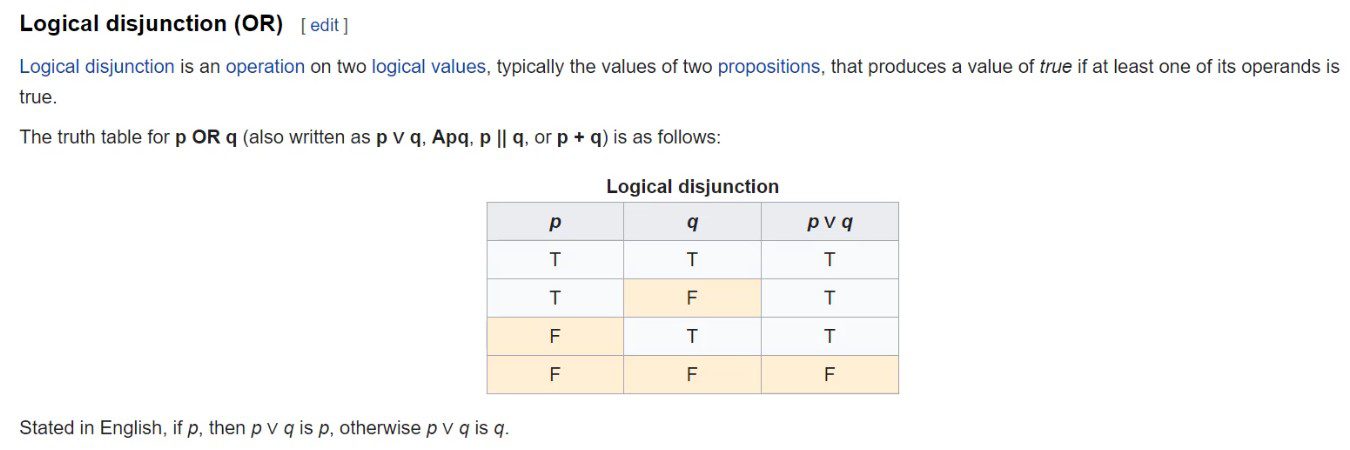Open the Logical disjunction link
Screen dimensions: 1350x450
click(x=97, y=67)
